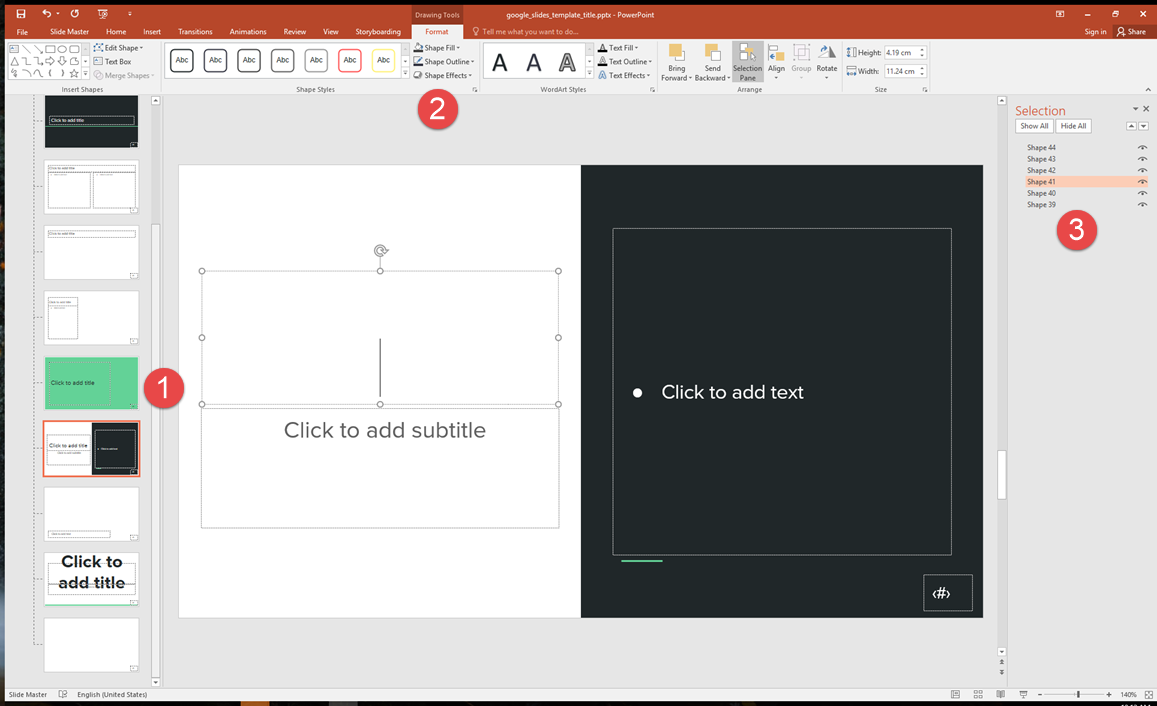The height and width of the screenshot is (706, 1157).
Task: Open the Selection Pane from the Arrange group
Action: [747, 61]
